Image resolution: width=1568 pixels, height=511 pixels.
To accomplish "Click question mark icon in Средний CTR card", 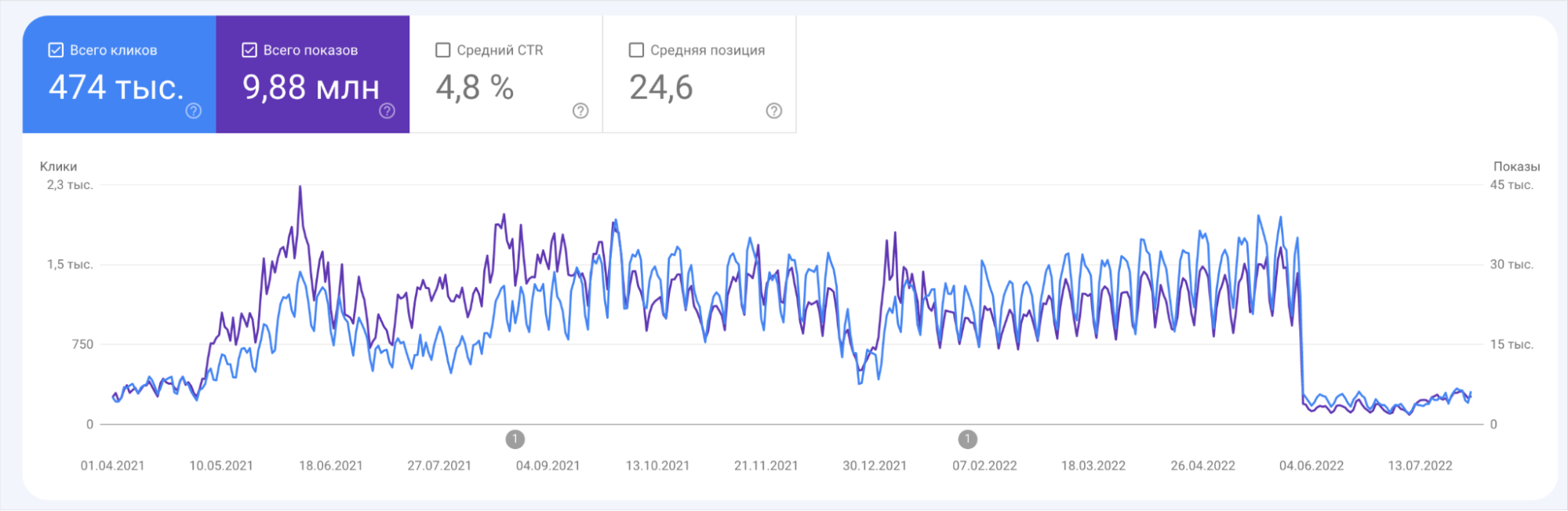I will [580, 111].
